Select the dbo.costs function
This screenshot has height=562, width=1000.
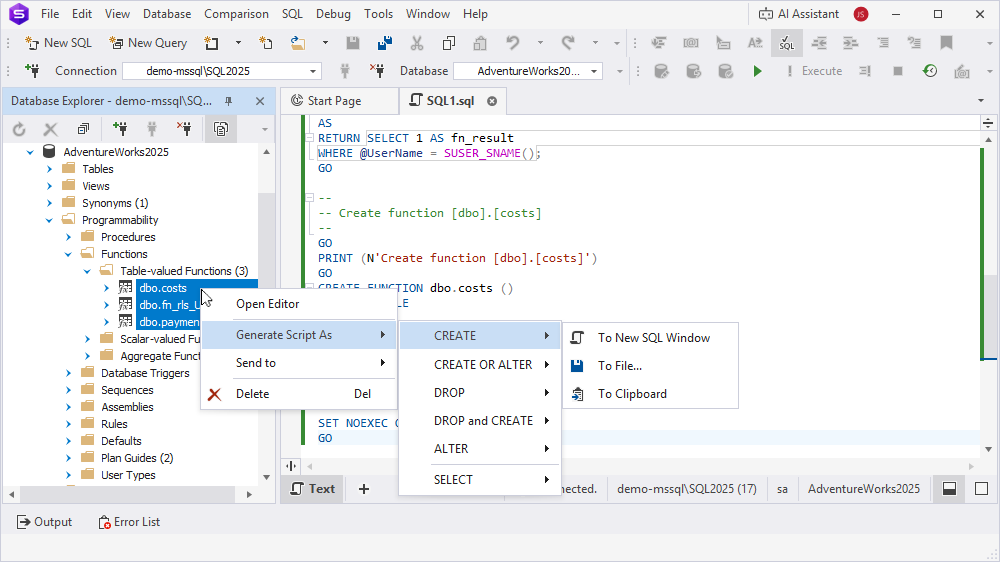163,288
